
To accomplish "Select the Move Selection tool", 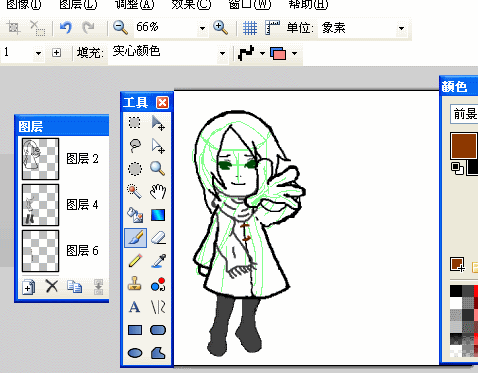I will [x=158, y=146].
